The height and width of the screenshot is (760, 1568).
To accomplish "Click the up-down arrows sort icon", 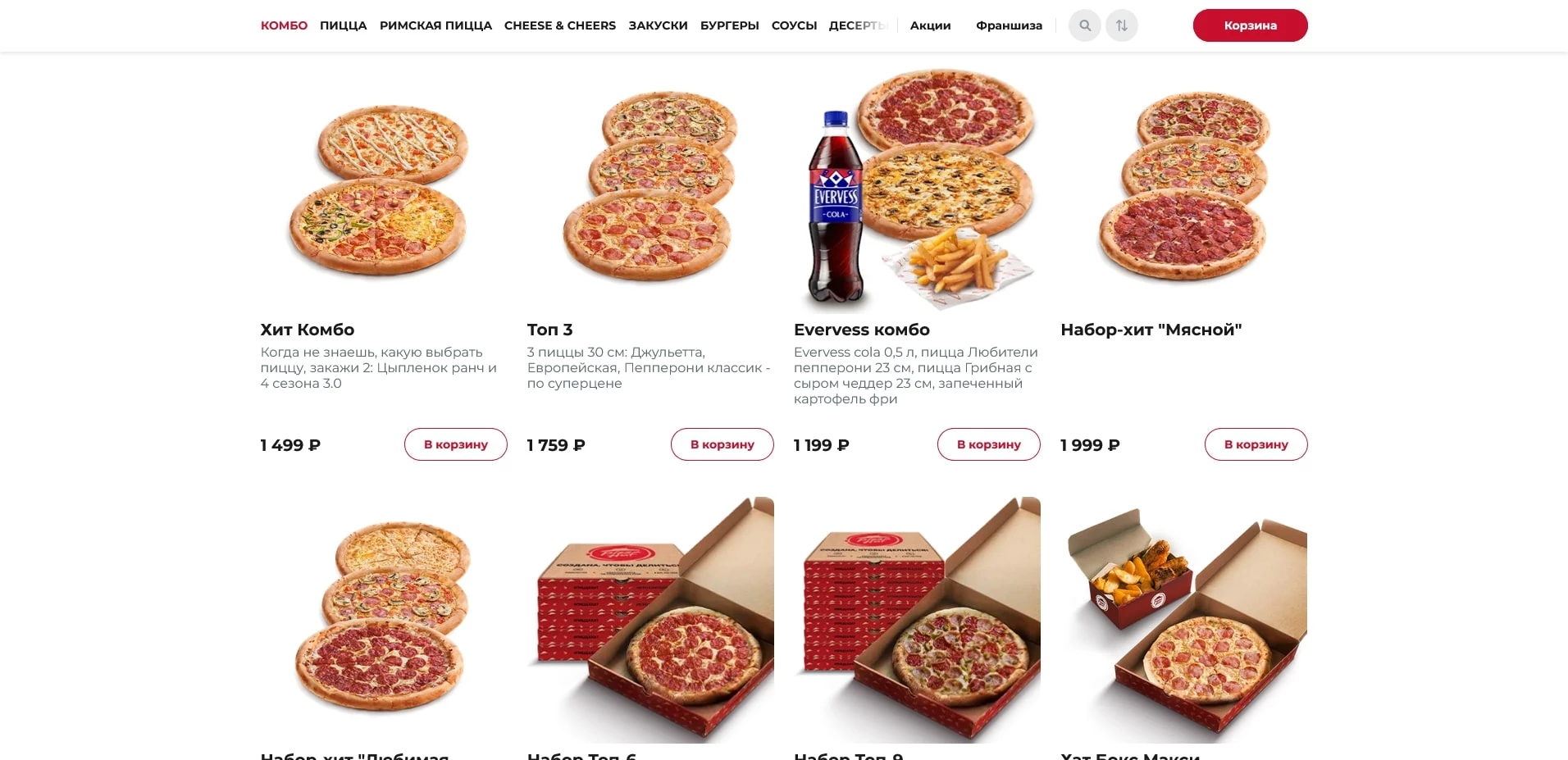I will click(1121, 25).
